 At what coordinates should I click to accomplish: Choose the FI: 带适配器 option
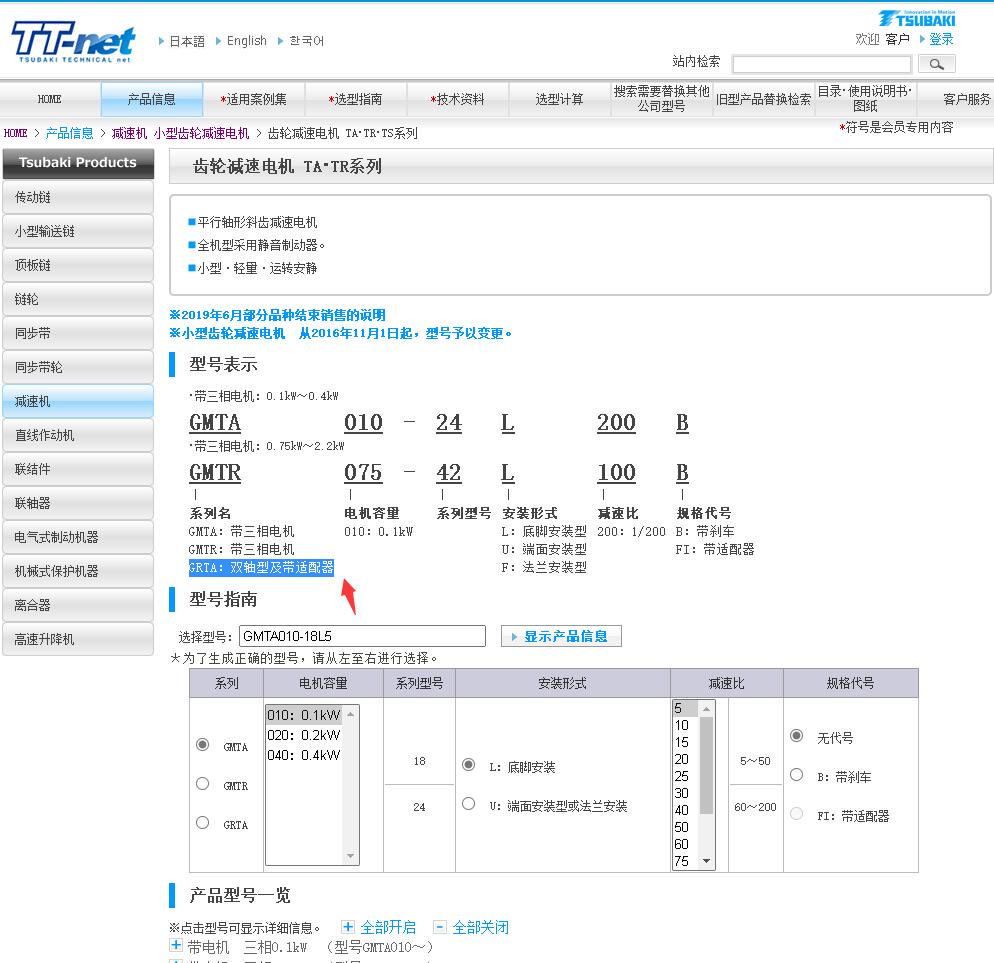(x=796, y=814)
